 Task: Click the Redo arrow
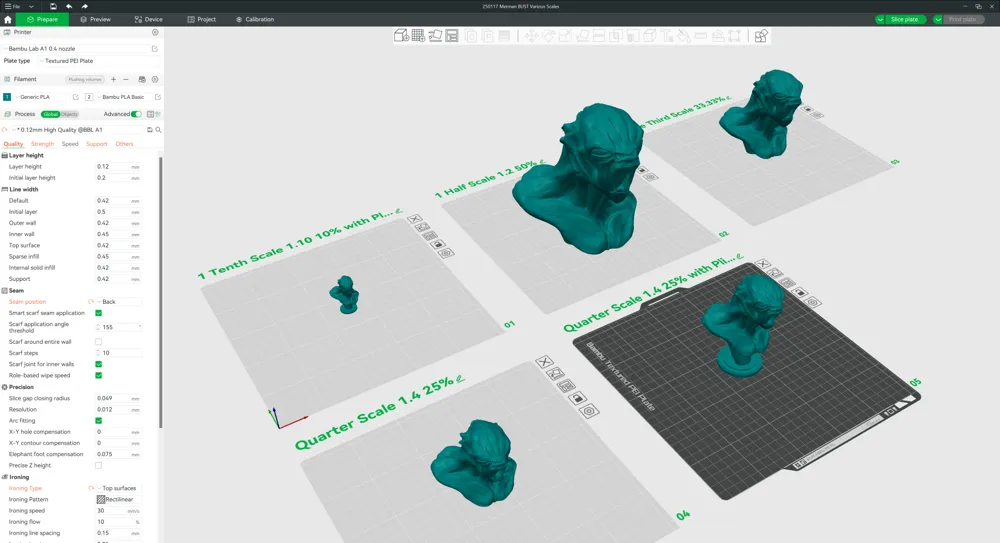[x=85, y=6]
